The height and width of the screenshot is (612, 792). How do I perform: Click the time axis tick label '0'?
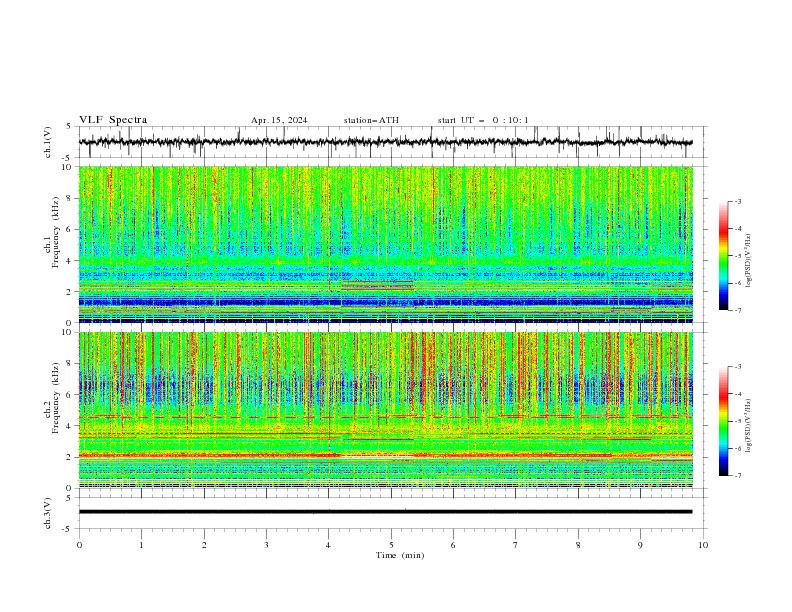(x=79, y=545)
